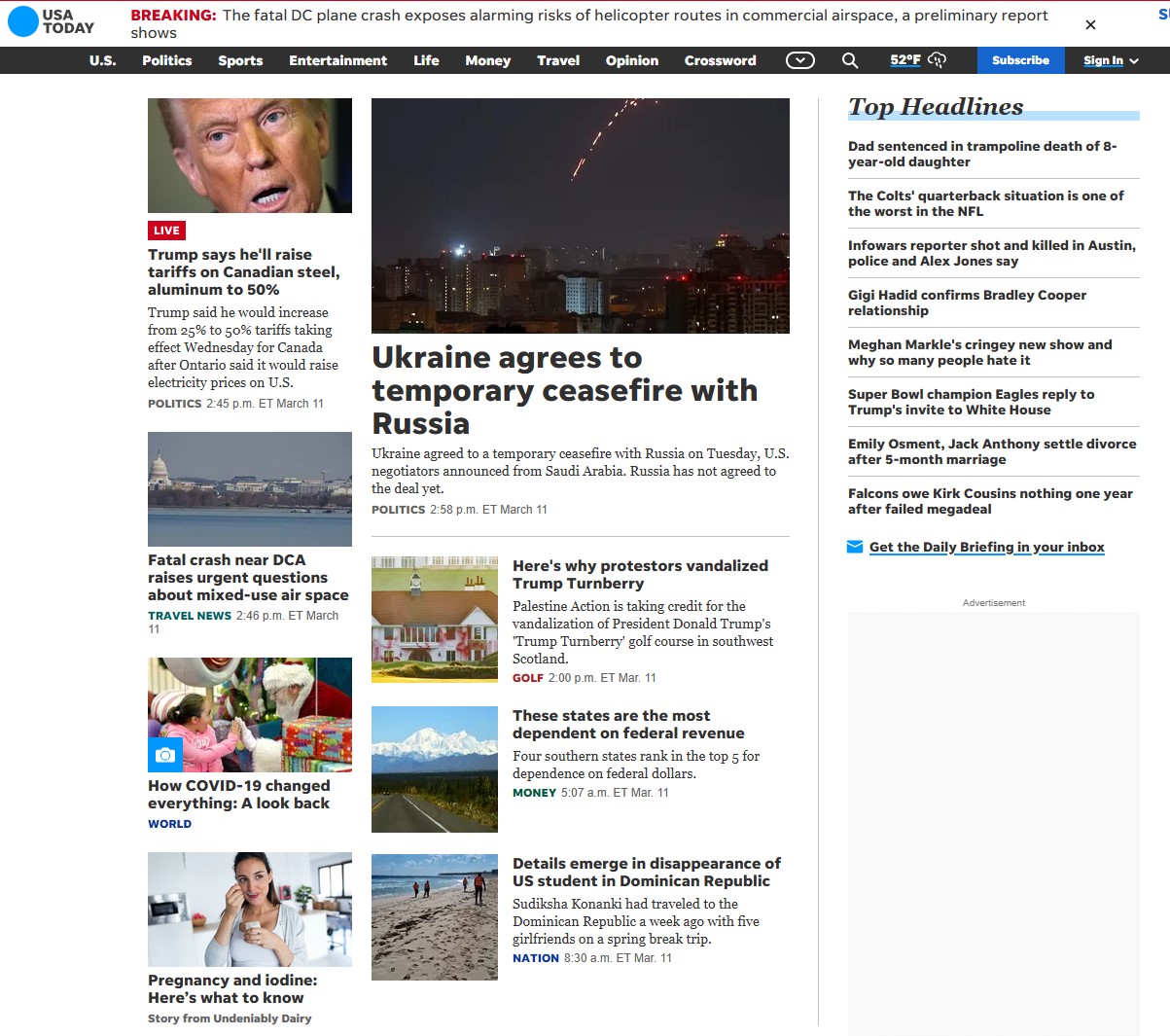Viewport: 1170px width, 1036px height.
Task: Open Colts' quarterback situation headline
Action: (985, 203)
